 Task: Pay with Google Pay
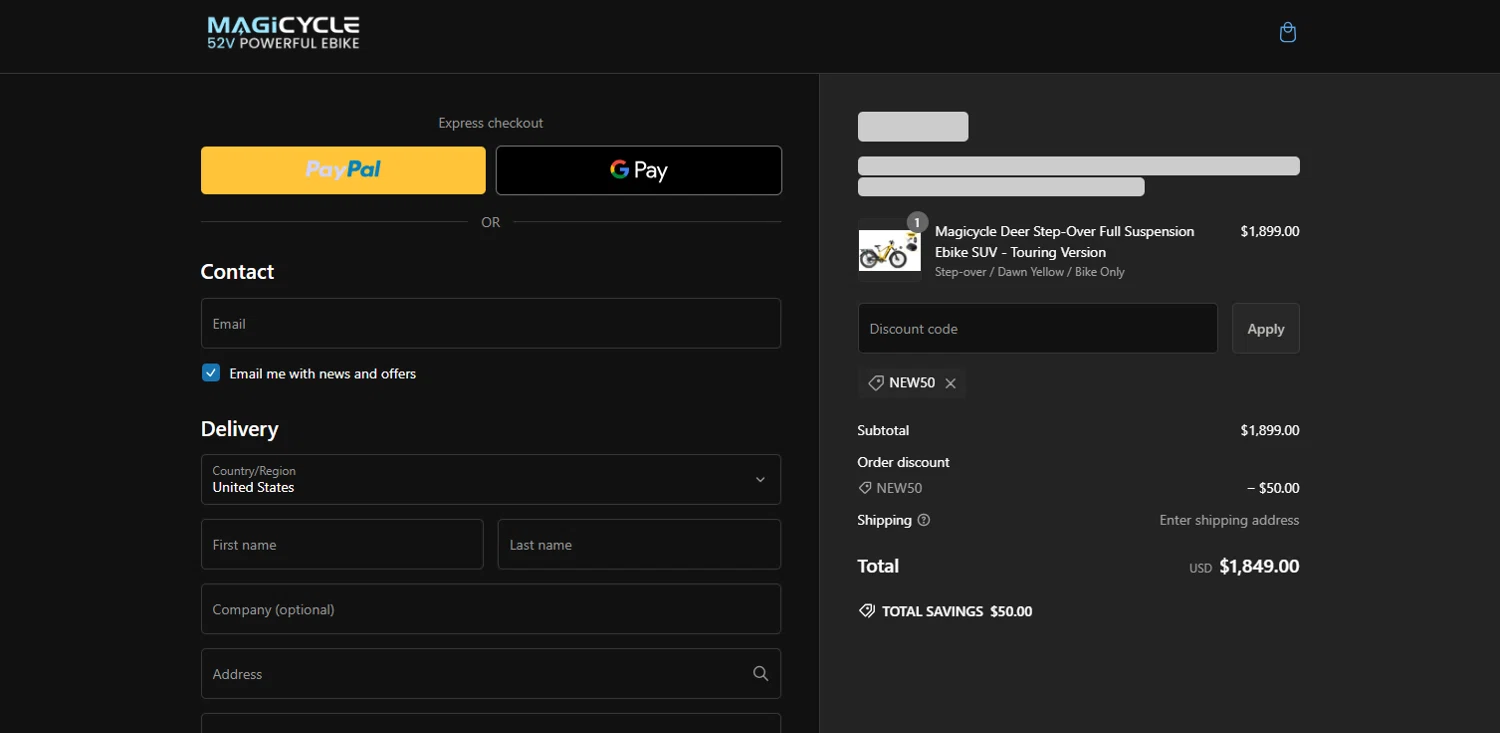[x=639, y=170]
